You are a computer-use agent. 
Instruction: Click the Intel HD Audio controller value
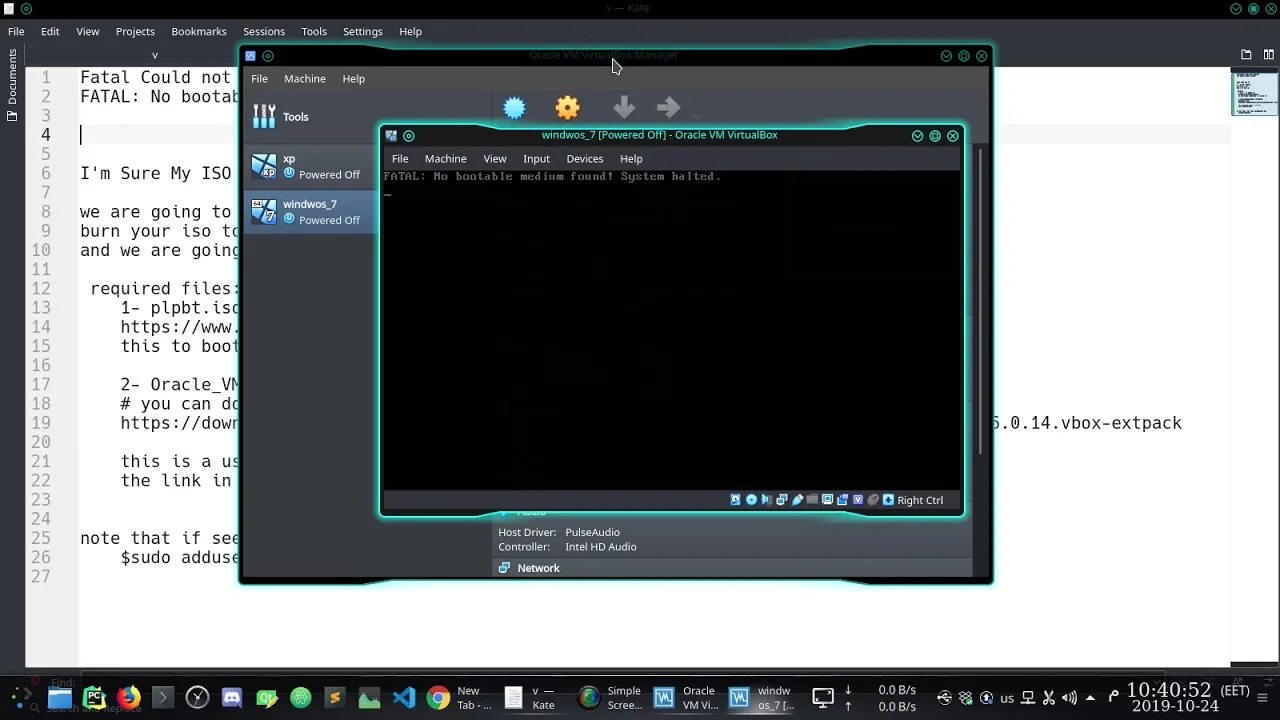click(601, 547)
